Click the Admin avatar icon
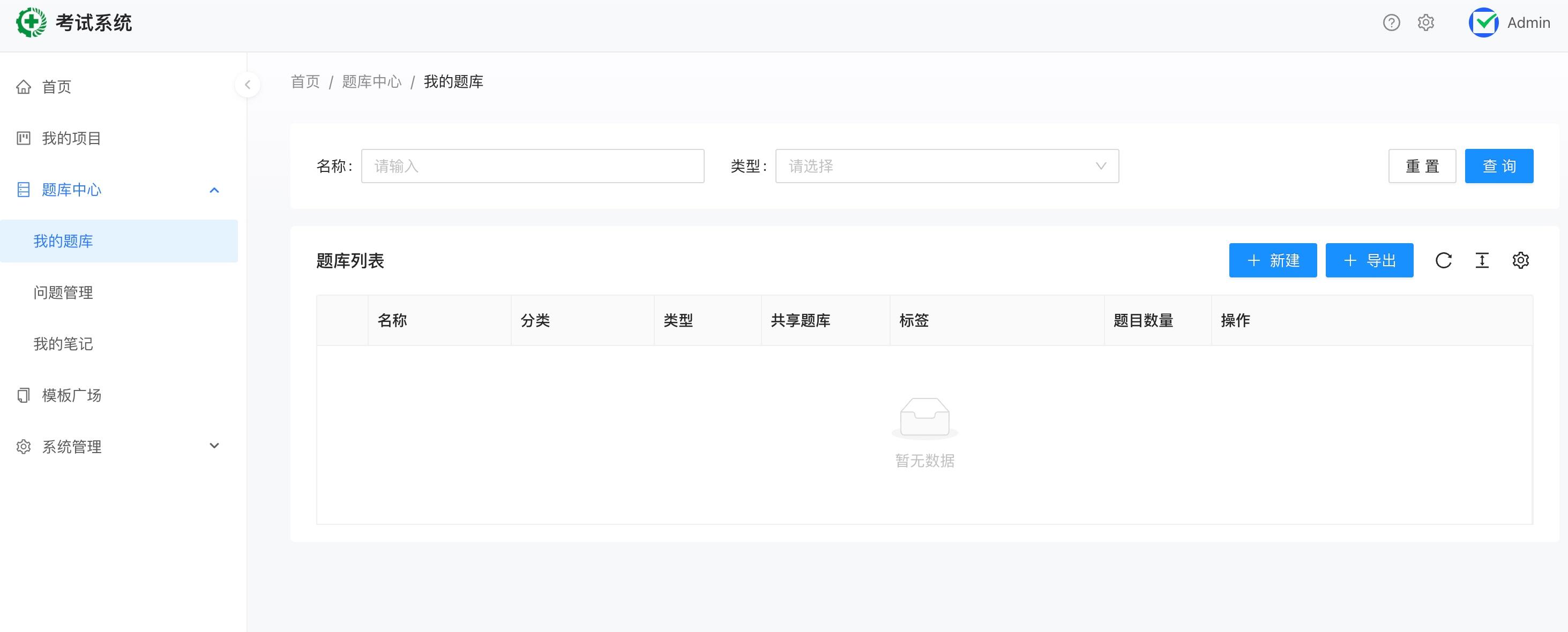This screenshot has height=632, width=1568. pos(1484,22)
